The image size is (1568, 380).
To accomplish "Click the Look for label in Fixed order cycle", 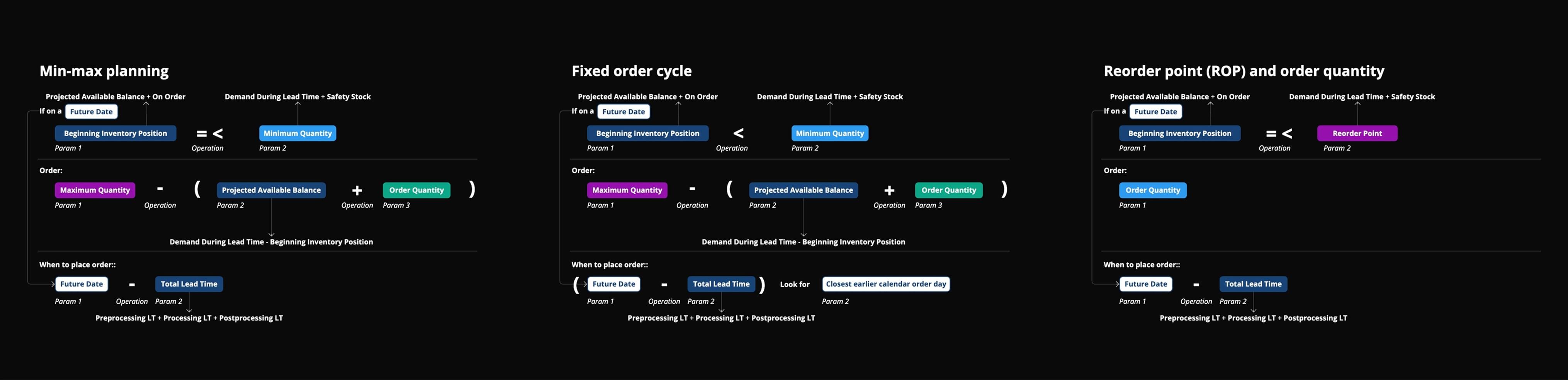I will click(795, 284).
